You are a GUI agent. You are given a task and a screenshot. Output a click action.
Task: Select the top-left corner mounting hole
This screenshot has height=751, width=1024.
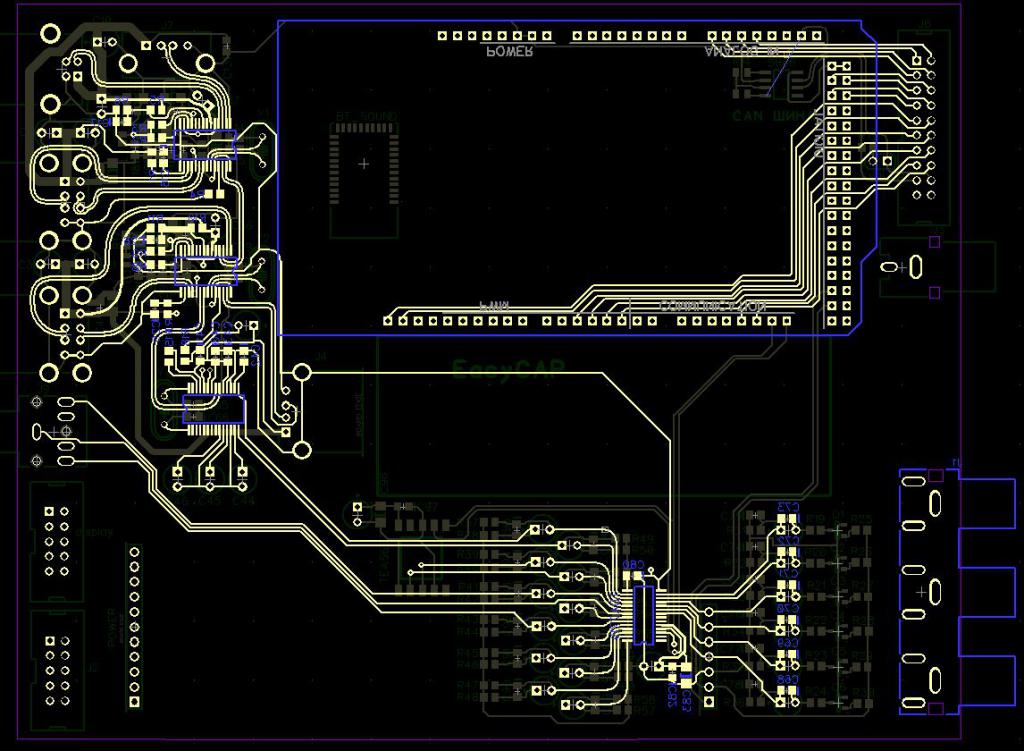pos(48,33)
